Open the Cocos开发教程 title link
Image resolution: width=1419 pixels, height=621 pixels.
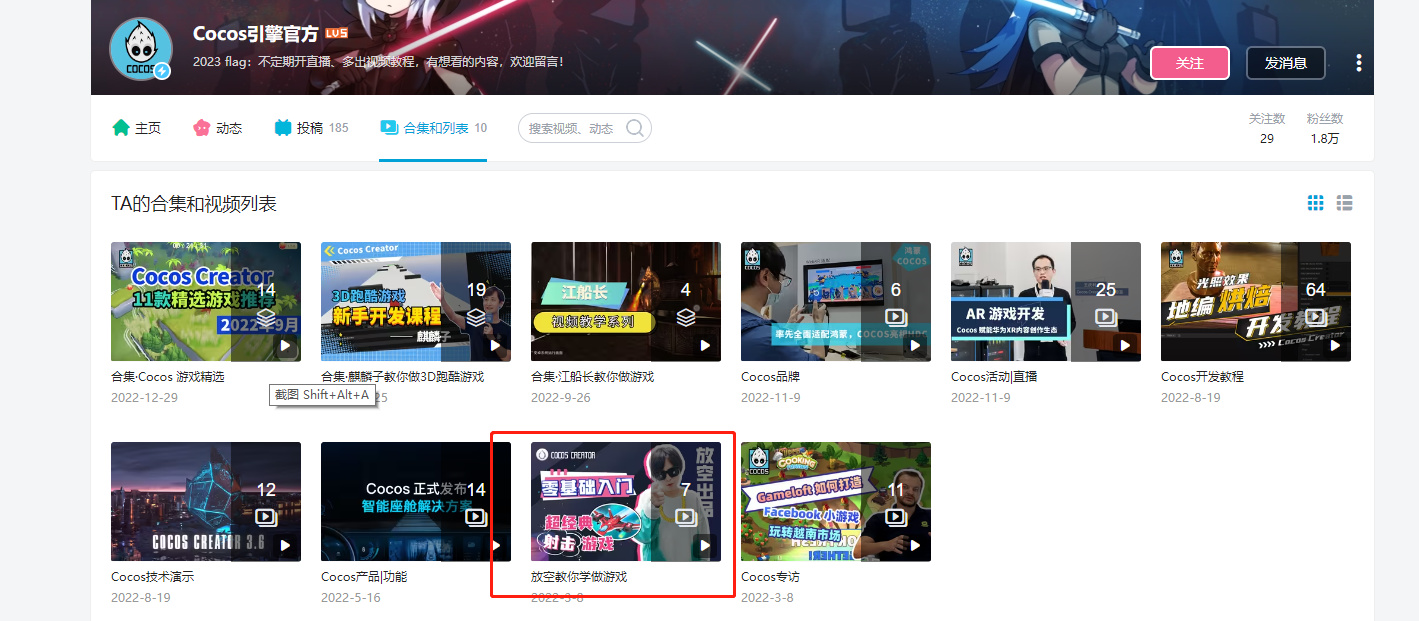[1203, 377]
